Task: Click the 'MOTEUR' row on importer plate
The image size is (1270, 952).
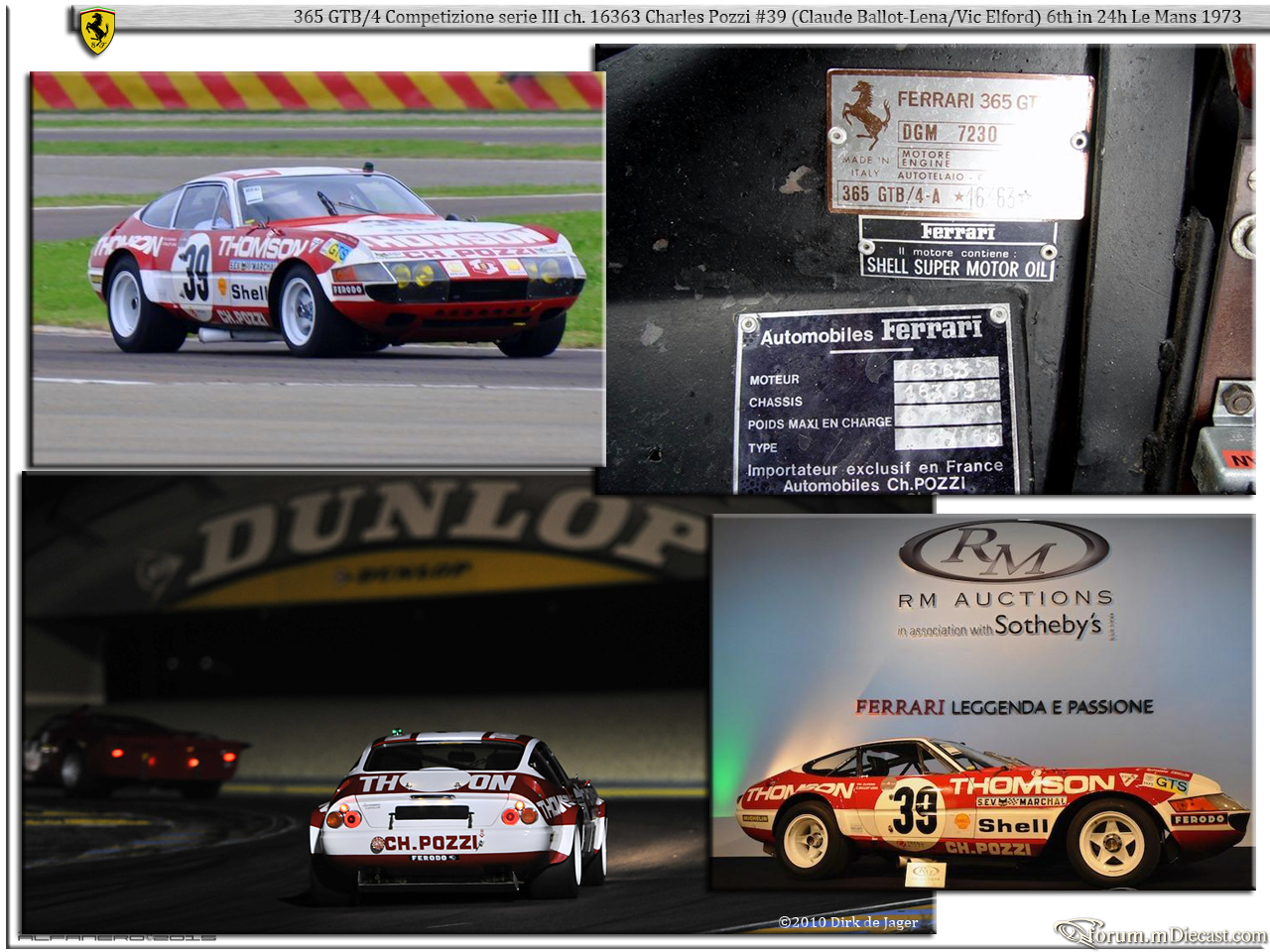Action: (873, 378)
